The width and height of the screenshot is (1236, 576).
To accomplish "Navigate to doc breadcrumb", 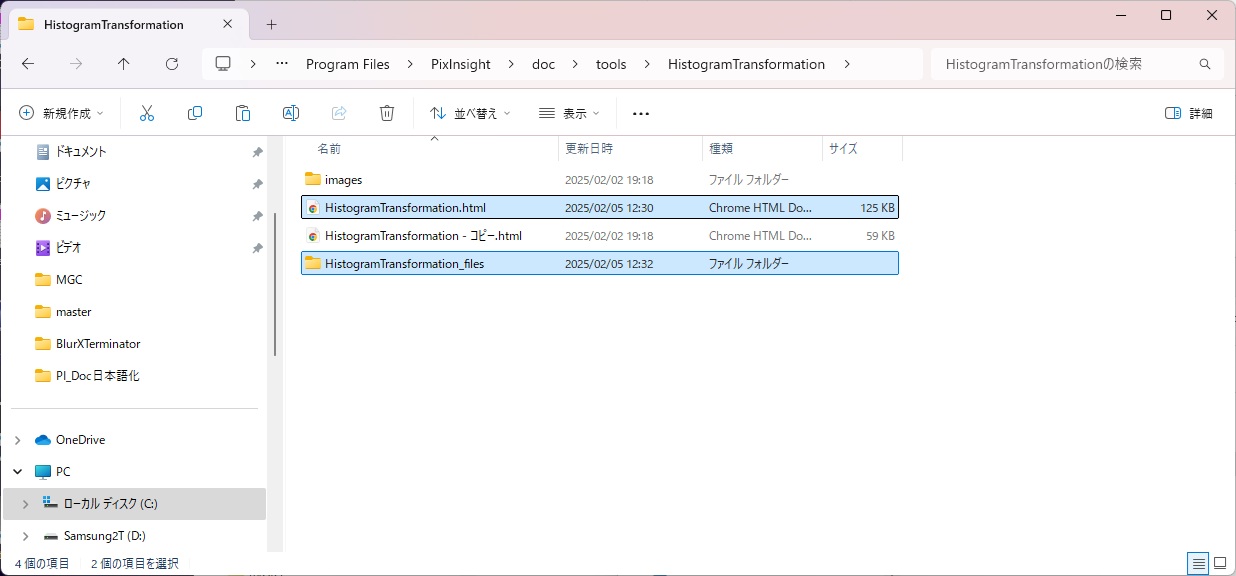I will 543,64.
